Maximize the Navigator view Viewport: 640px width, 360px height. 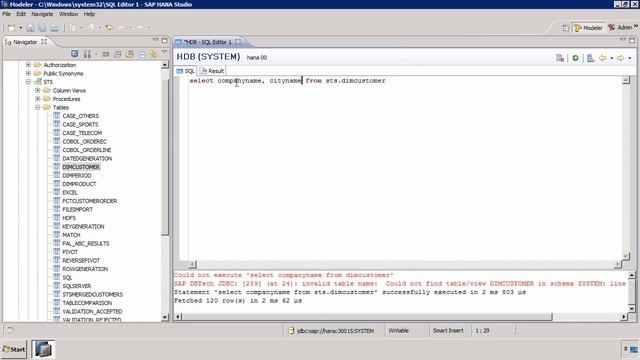(164, 40)
